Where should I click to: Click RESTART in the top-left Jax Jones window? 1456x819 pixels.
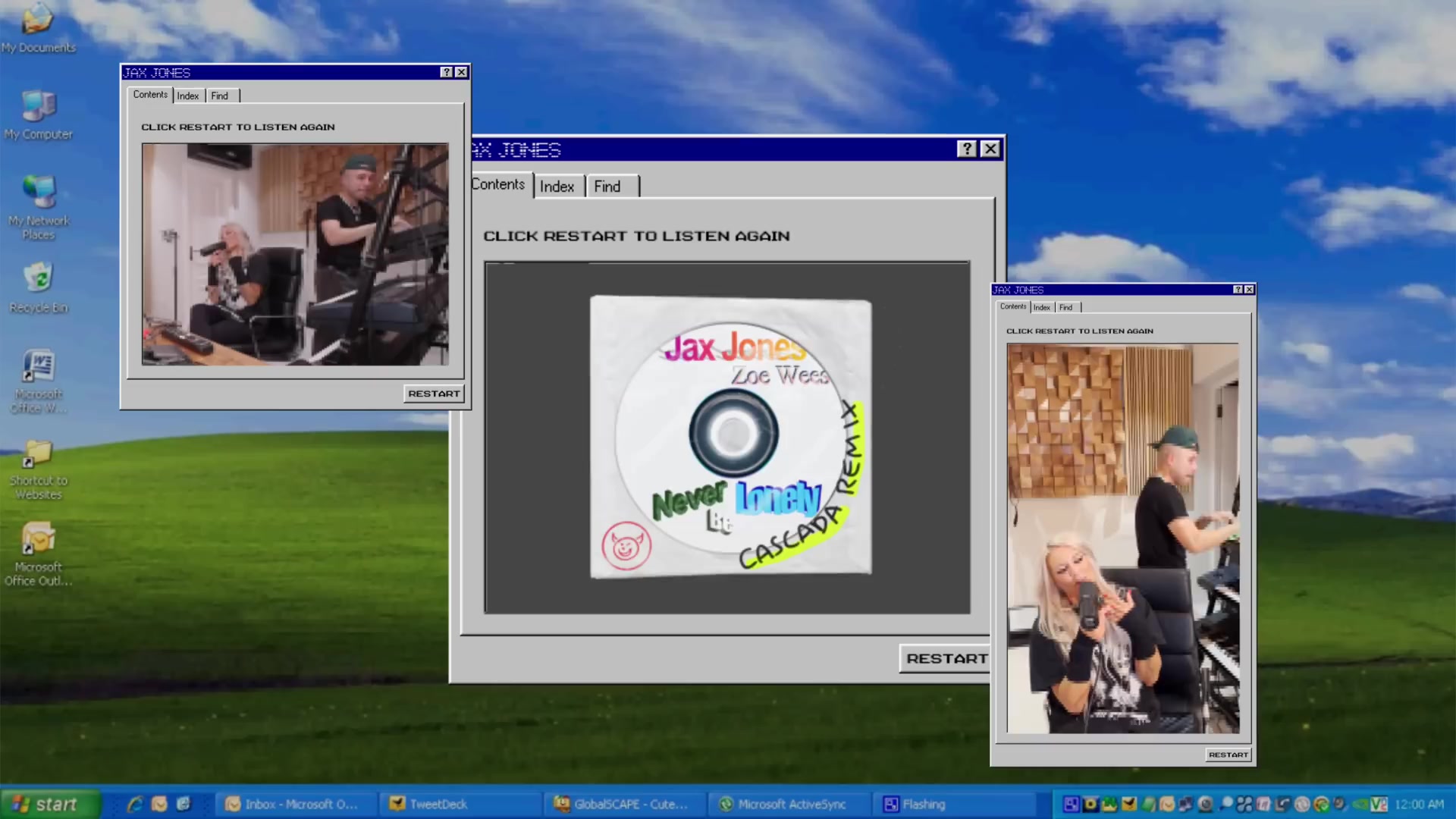click(434, 394)
